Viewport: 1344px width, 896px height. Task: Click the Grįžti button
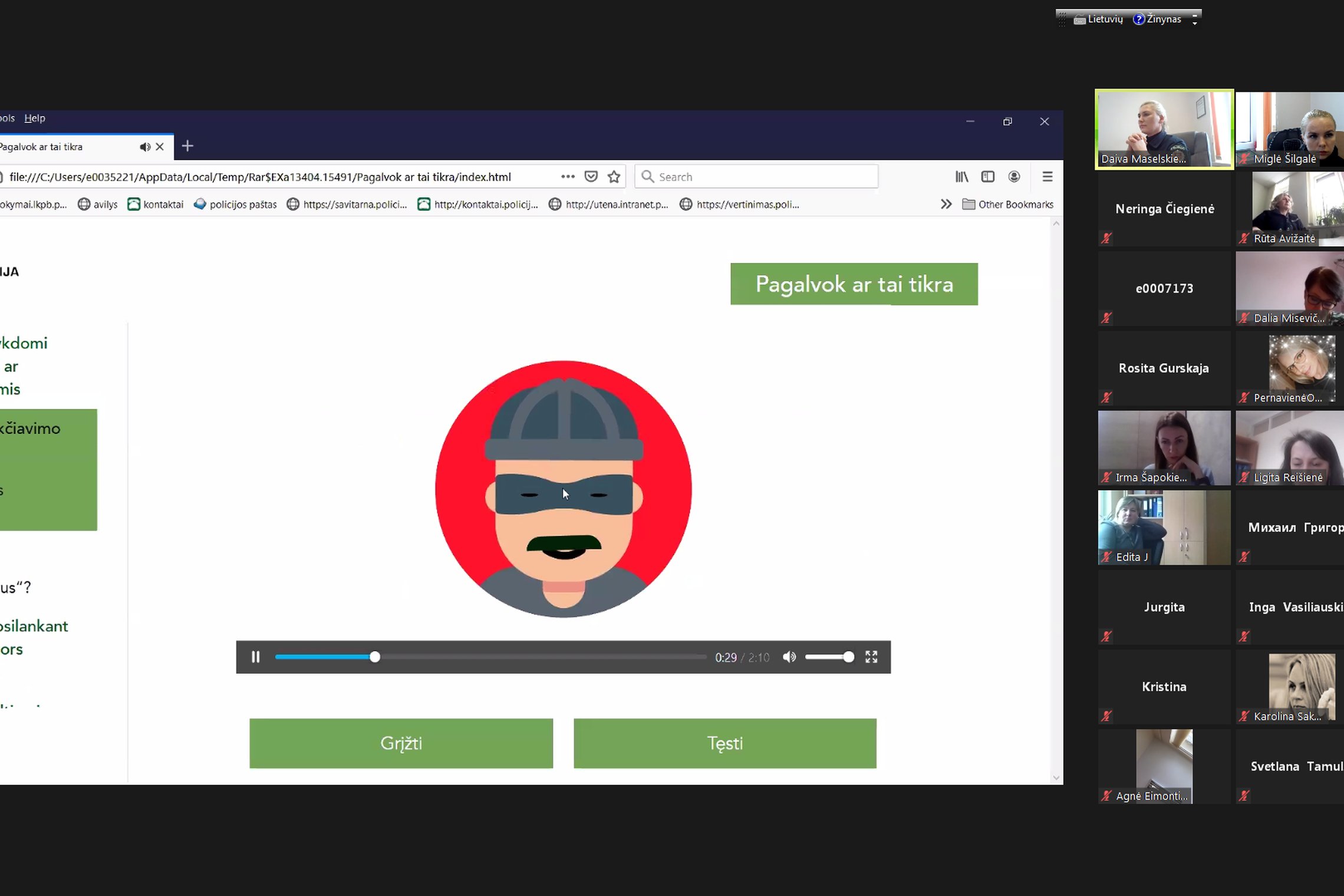401,743
